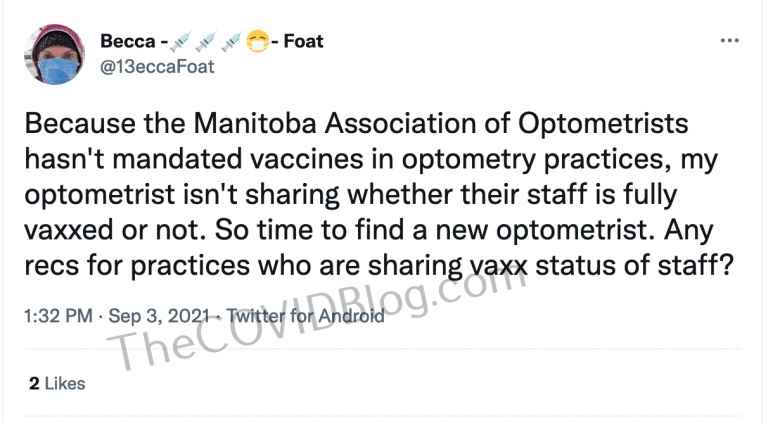Click the Likes count number 2
The image size is (768, 423).
click(34, 383)
